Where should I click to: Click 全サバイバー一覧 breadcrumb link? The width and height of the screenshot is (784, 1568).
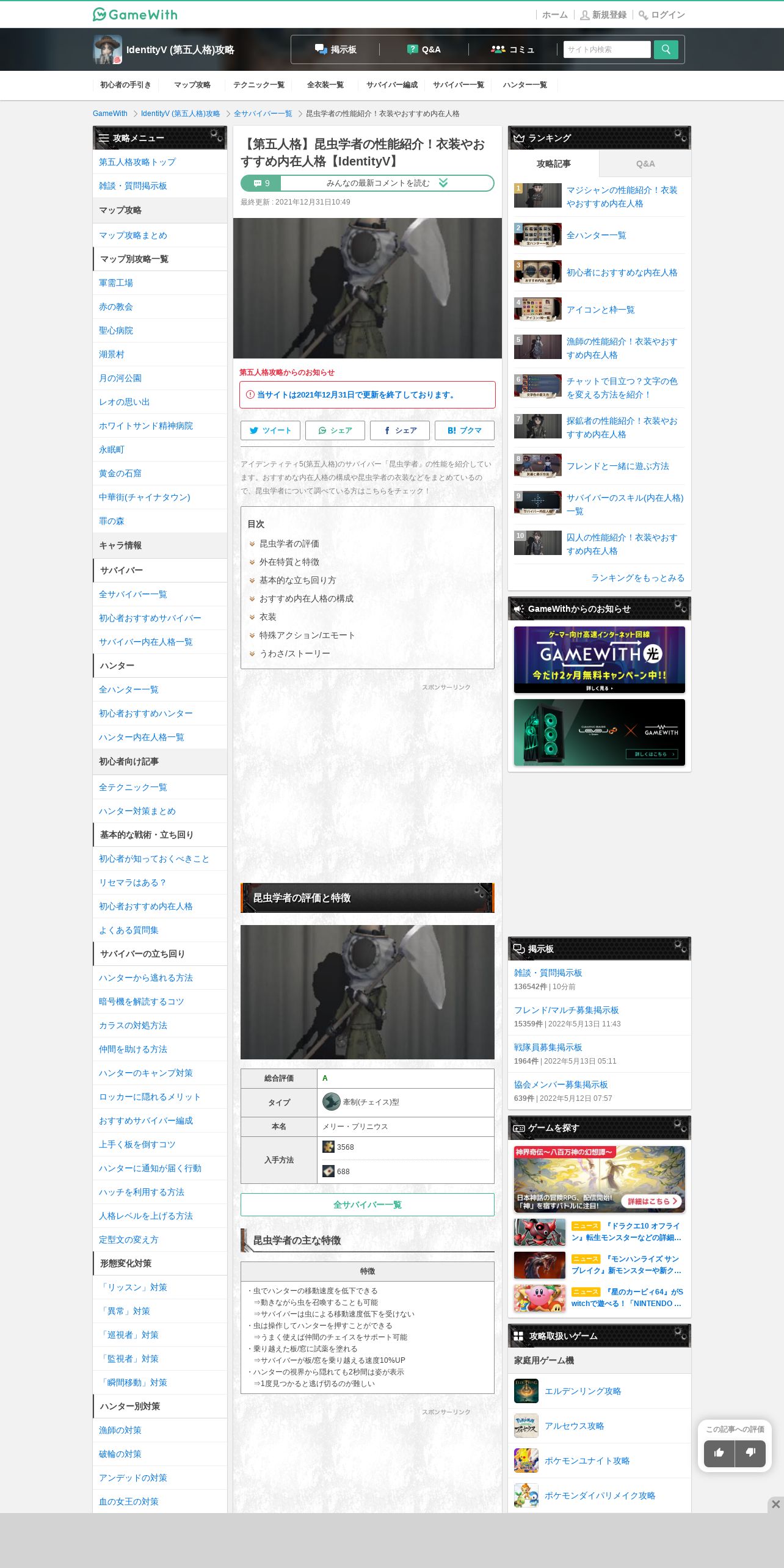(x=263, y=114)
